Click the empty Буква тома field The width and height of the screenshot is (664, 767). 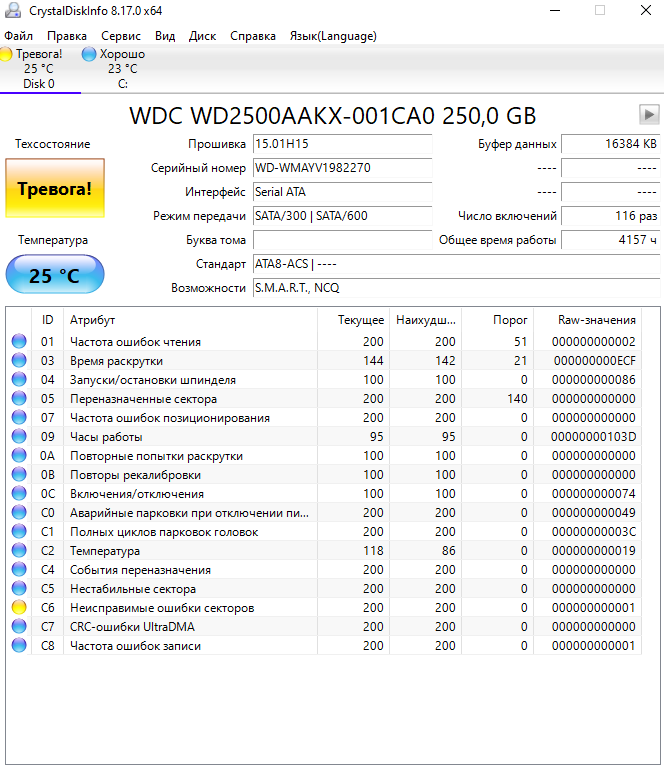pyautogui.click(x=343, y=240)
